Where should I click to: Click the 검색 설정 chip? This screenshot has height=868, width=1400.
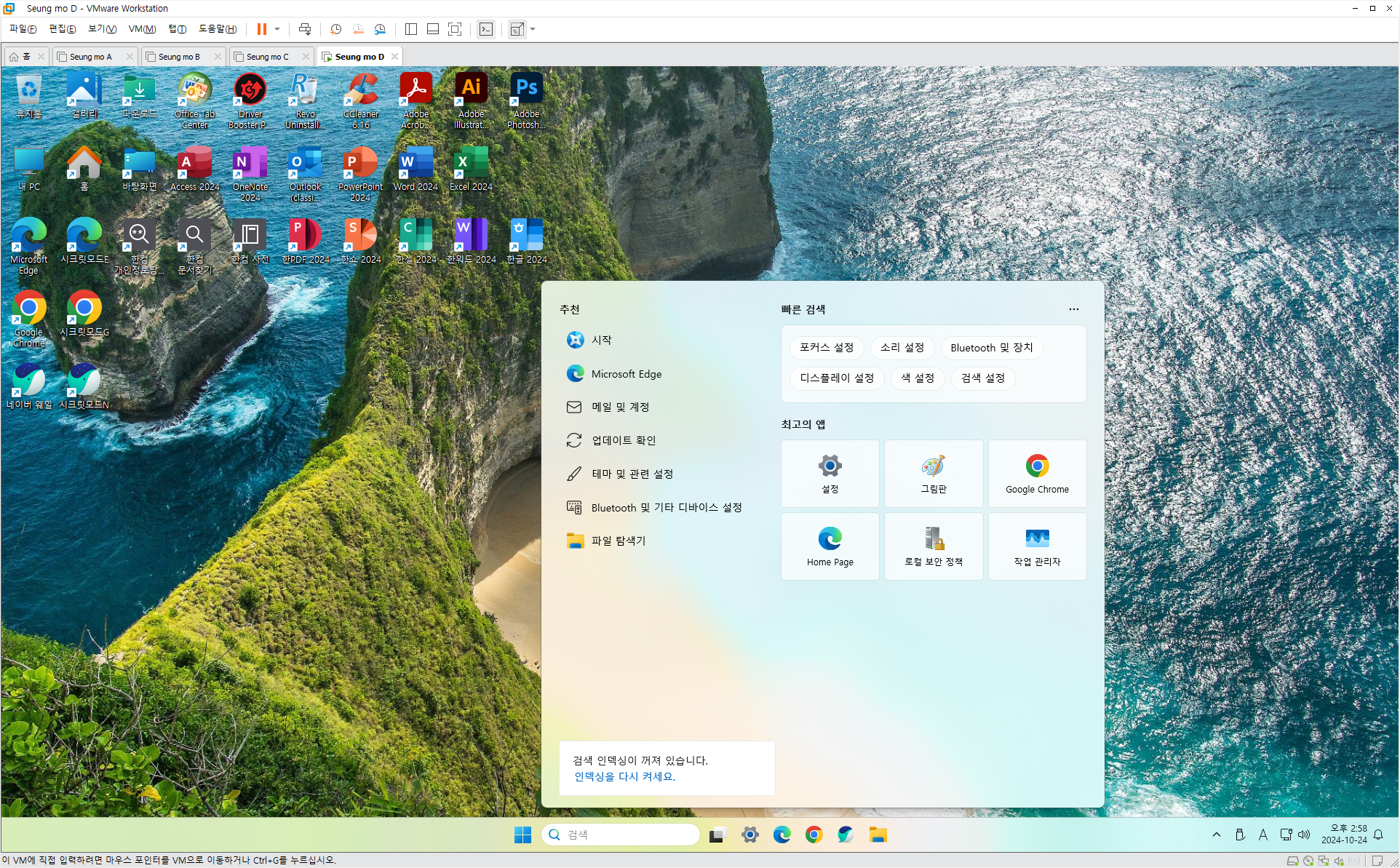[983, 378]
